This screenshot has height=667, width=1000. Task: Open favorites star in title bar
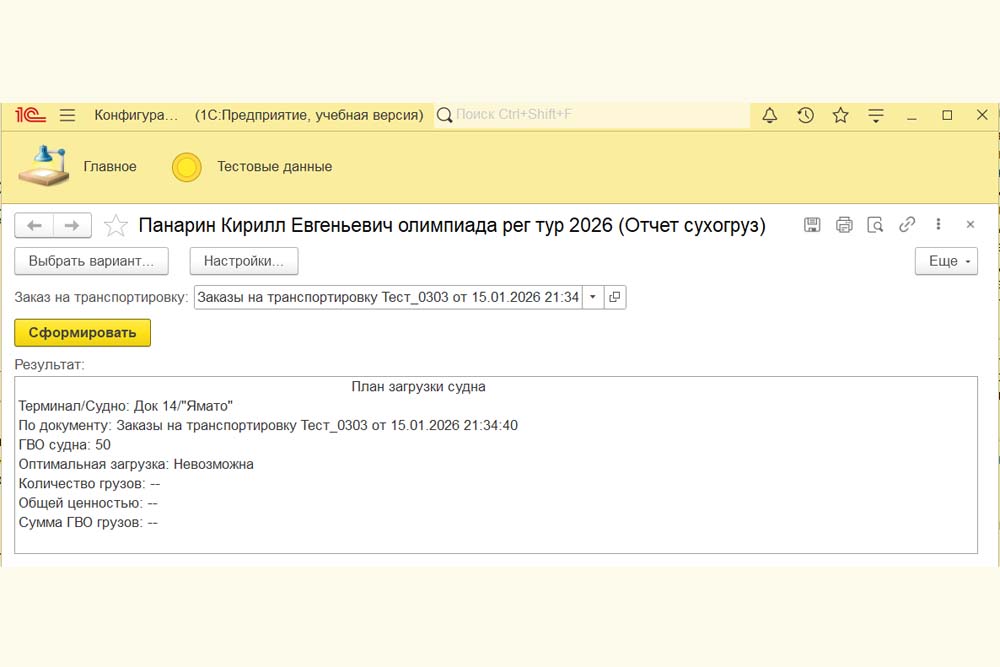coord(840,115)
